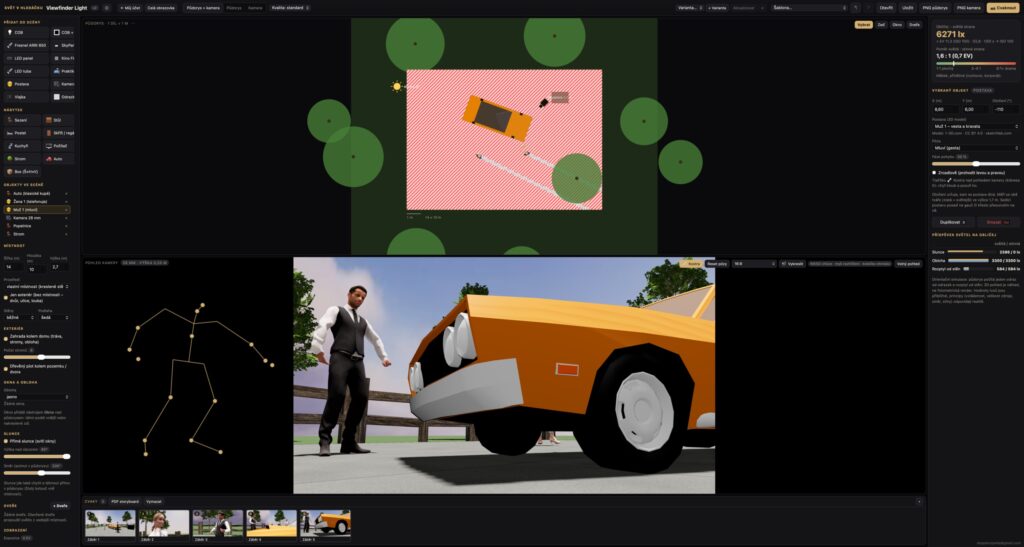Toggle Přímé slunce direct sun option
This screenshot has width=1024, height=547.
(x=6, y=441)
